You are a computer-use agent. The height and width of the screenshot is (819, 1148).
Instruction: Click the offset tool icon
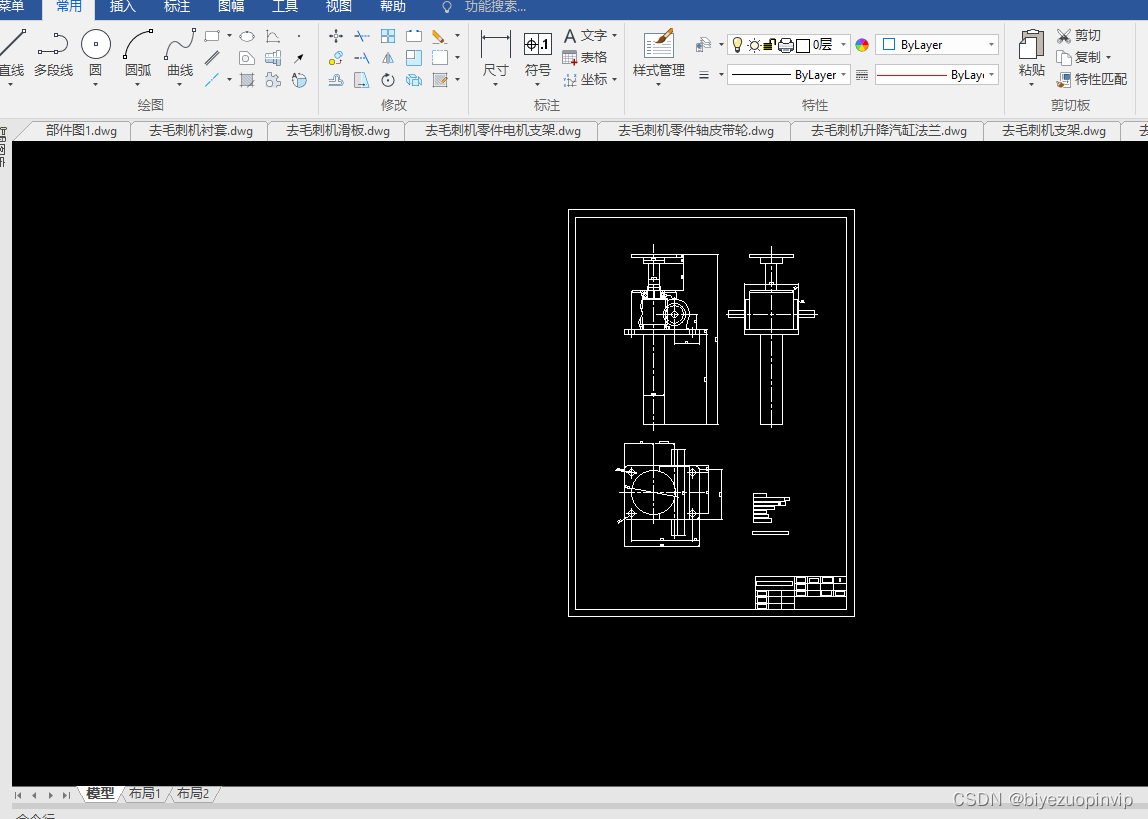point(336,80)
